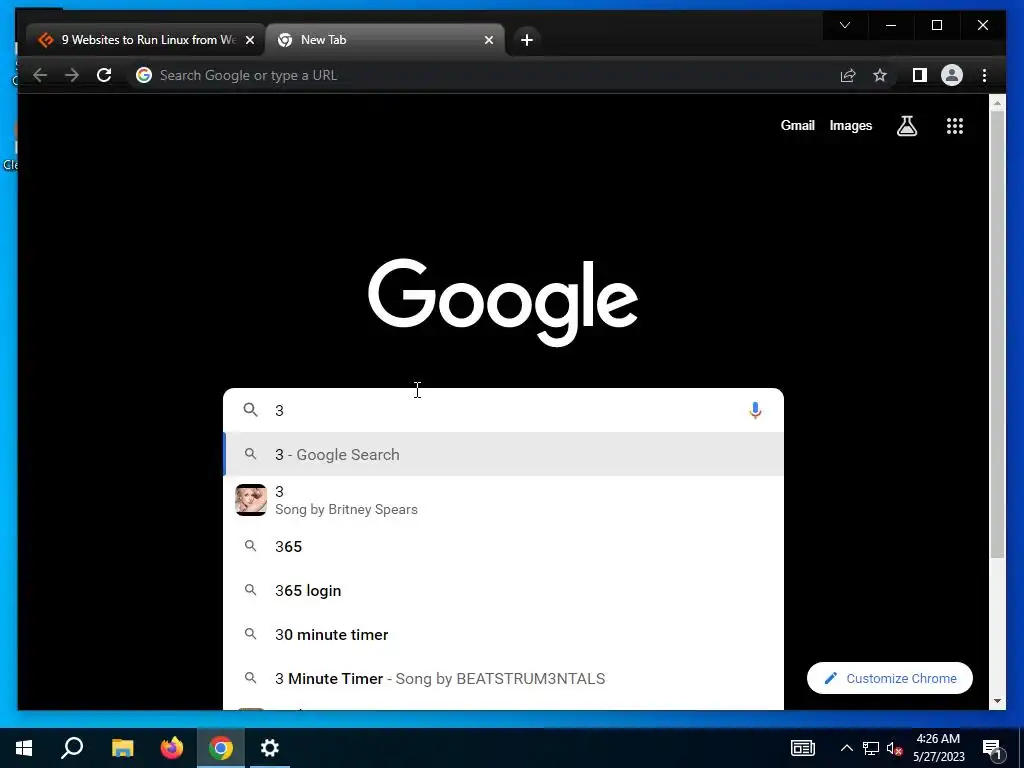Click into the Google search input
Screen dimensions: 1024x768
tap(503, 410)
